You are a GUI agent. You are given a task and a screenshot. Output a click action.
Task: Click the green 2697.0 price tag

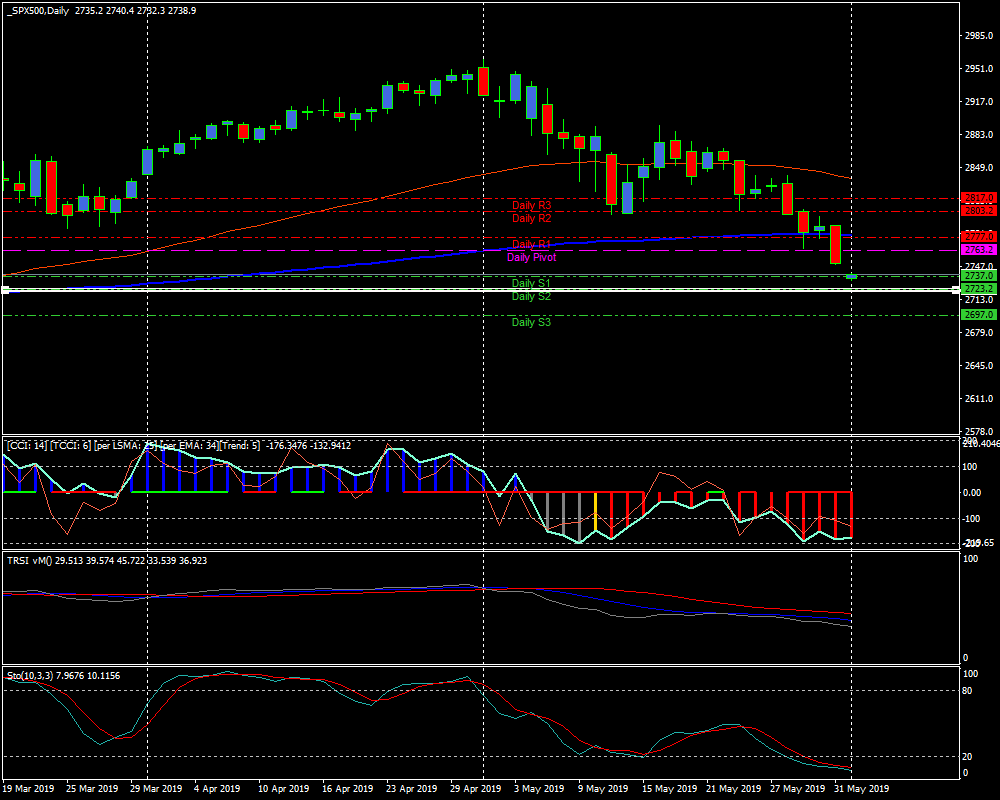(977, 314)
